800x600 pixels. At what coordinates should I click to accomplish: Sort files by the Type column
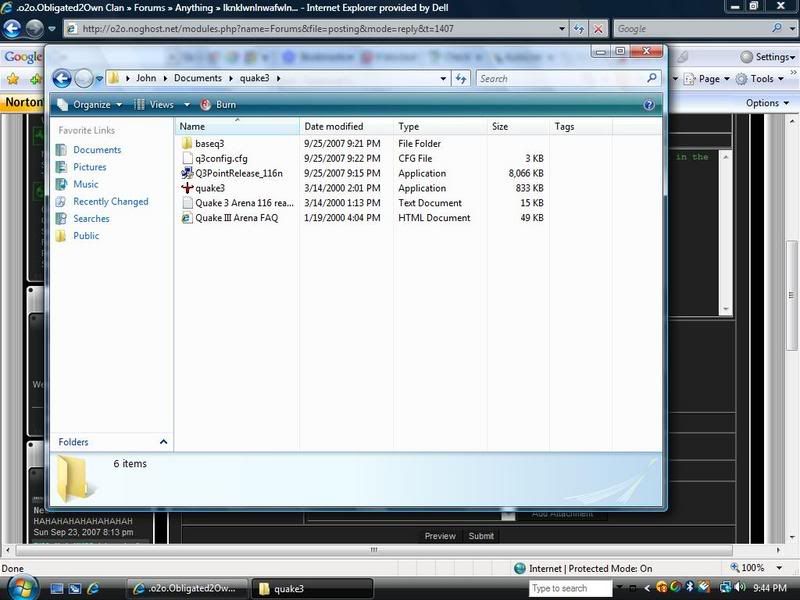click(x=440, y=127)
